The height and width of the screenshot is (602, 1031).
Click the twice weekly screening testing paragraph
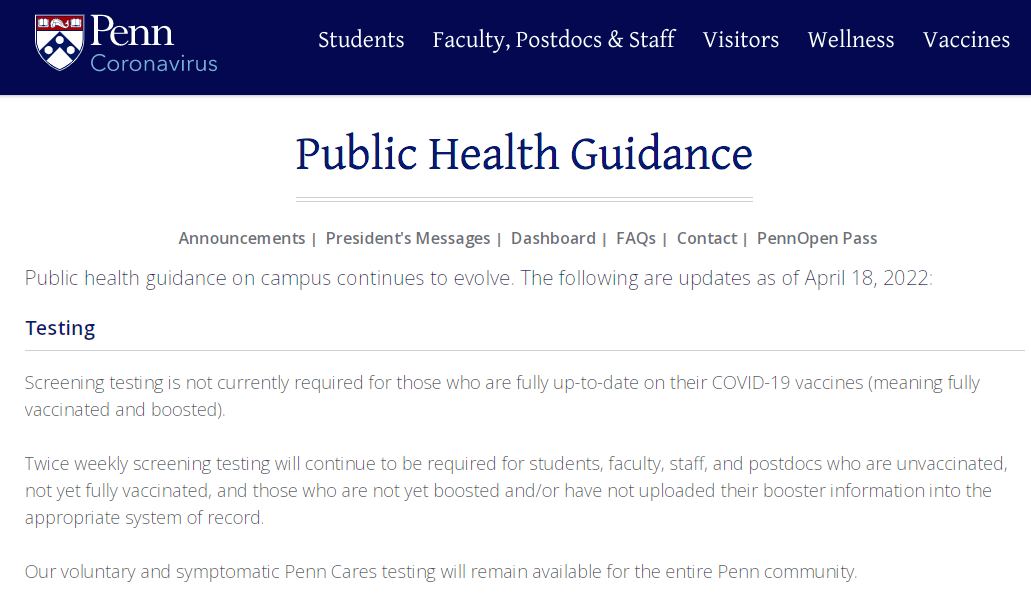pos(500,490)
